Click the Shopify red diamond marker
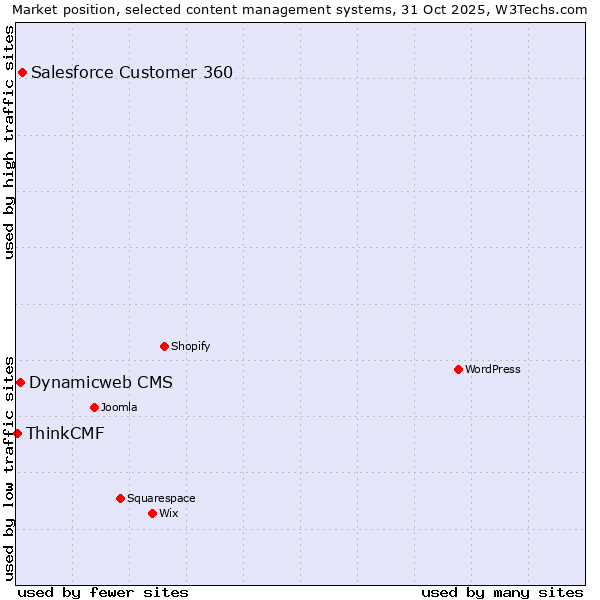 [x=164, y=346]
